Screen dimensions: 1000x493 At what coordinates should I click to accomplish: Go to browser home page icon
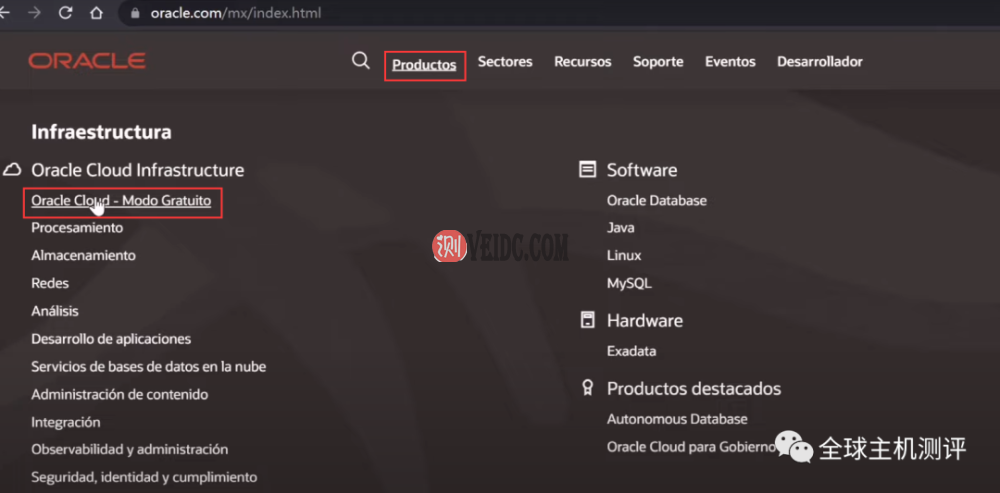coord(96,13)
